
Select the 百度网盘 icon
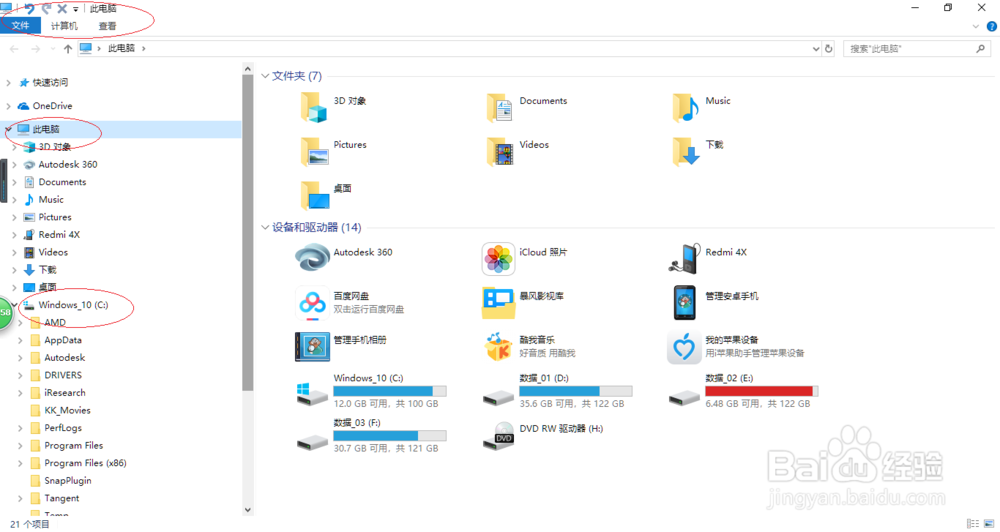pos(312,302)
